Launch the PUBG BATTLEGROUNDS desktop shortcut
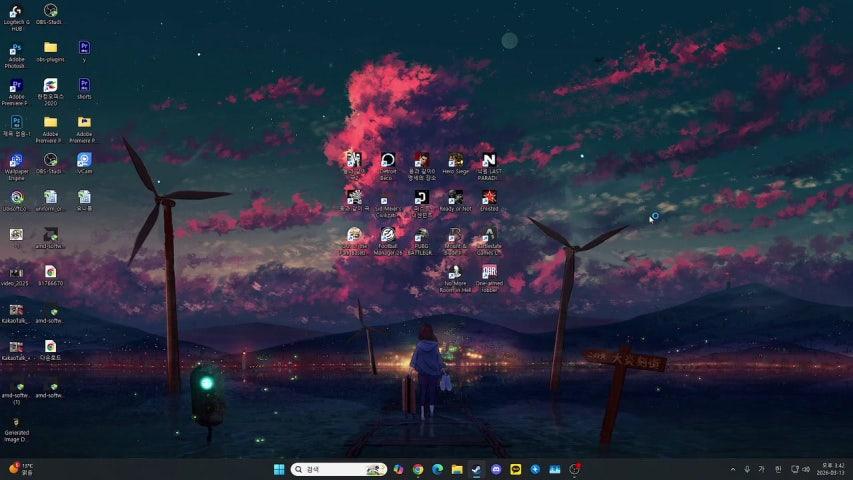 421,236
